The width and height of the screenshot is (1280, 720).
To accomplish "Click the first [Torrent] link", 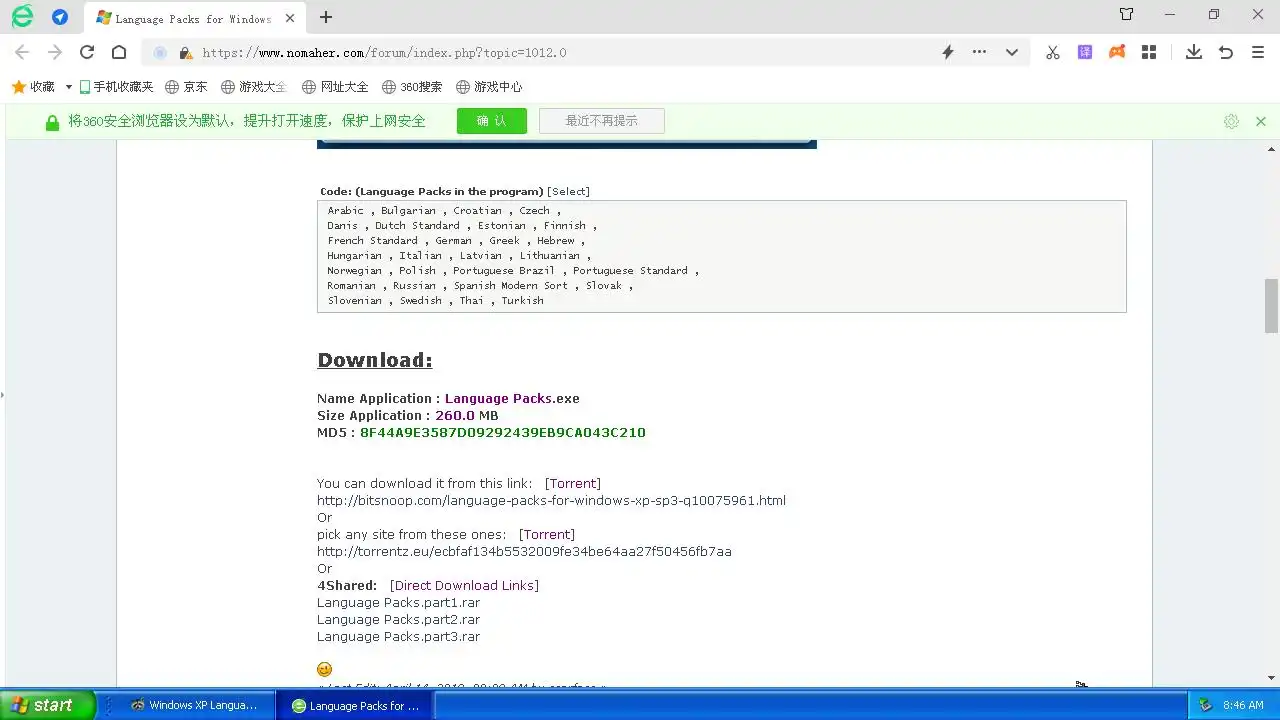I will [x=573, y=483].
